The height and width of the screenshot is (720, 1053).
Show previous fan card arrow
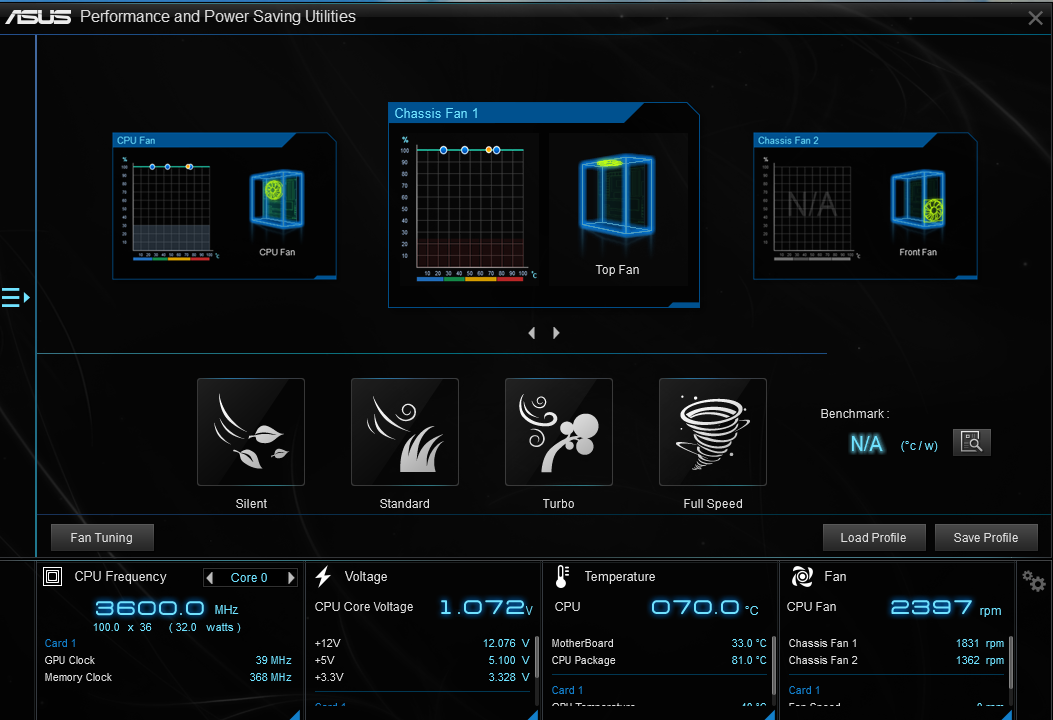(532, 332)
